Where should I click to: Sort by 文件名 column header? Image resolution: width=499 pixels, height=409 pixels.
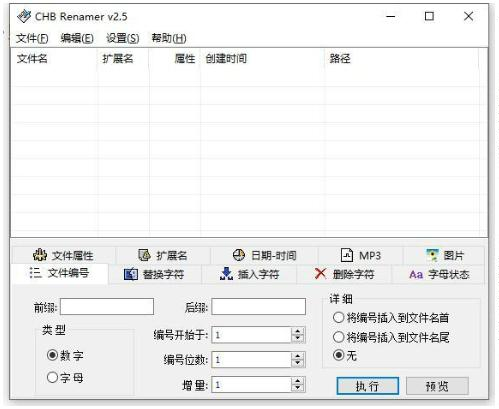(54, 59)
